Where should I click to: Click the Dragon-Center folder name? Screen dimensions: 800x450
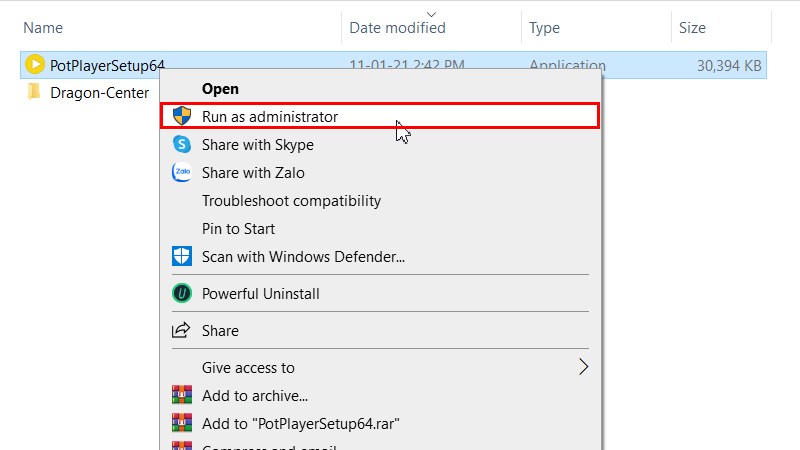click(100, 93)
